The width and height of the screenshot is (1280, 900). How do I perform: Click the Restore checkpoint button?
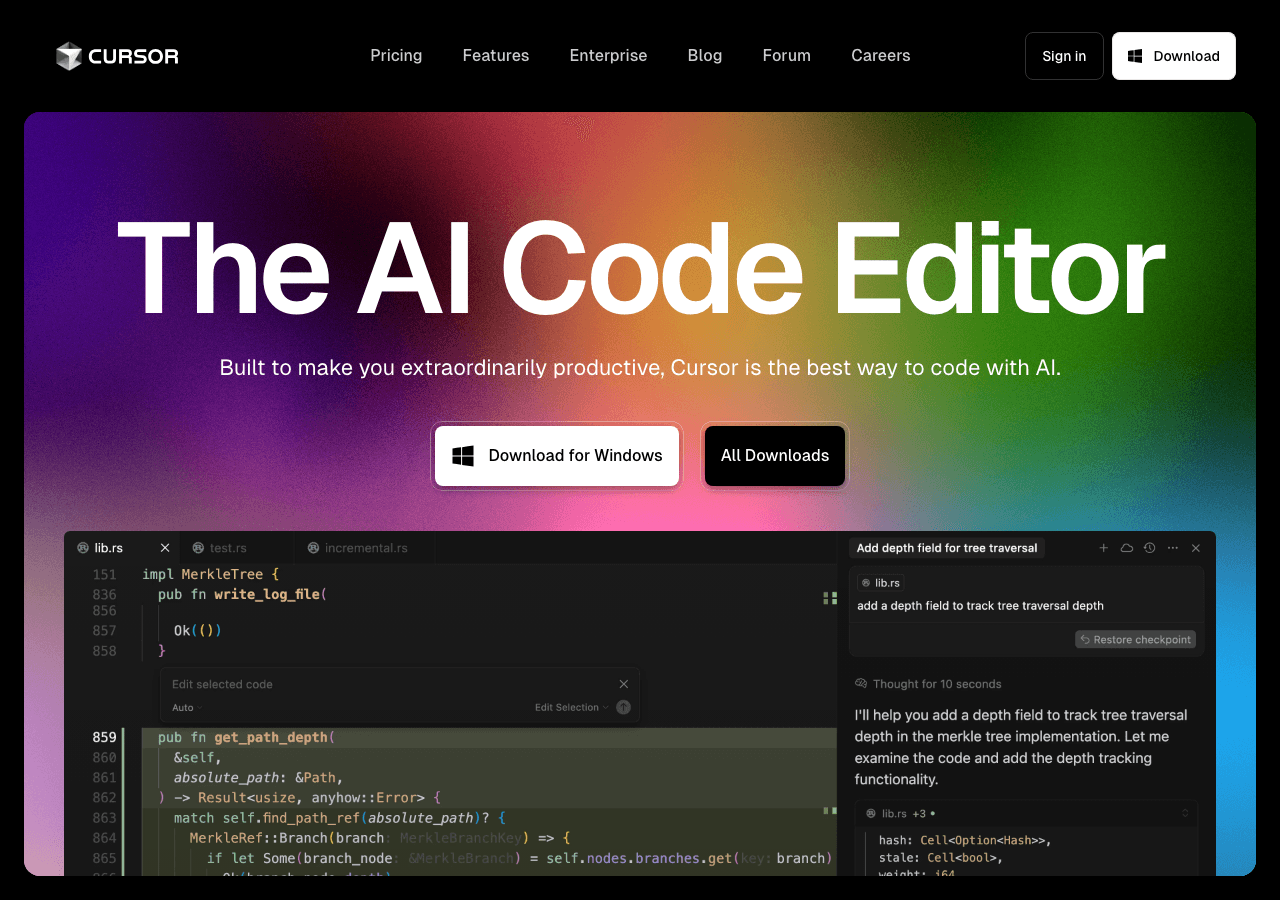[1135, 639]
